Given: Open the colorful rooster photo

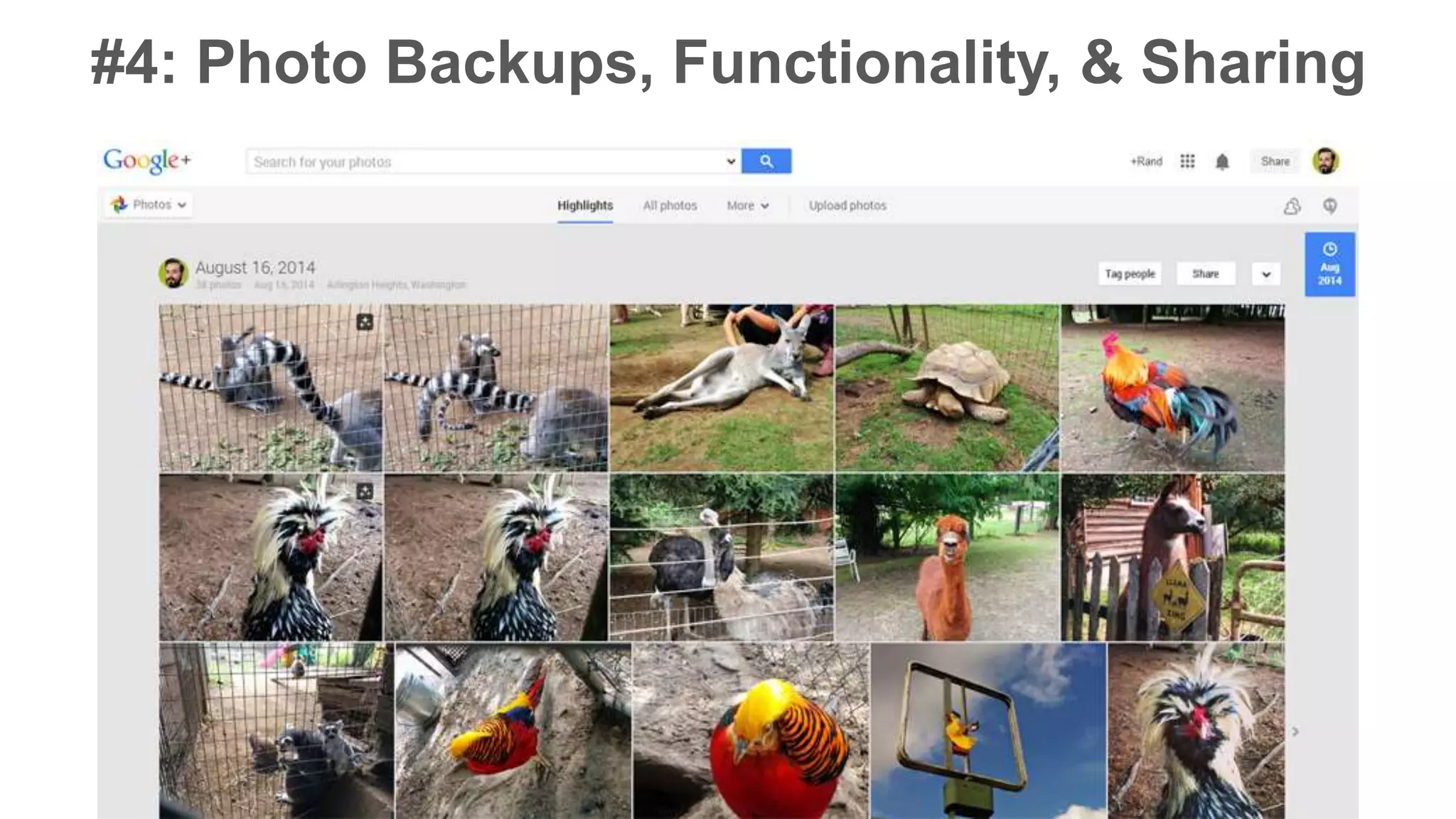Looking at the screenshot, I should click(1173, 387).
